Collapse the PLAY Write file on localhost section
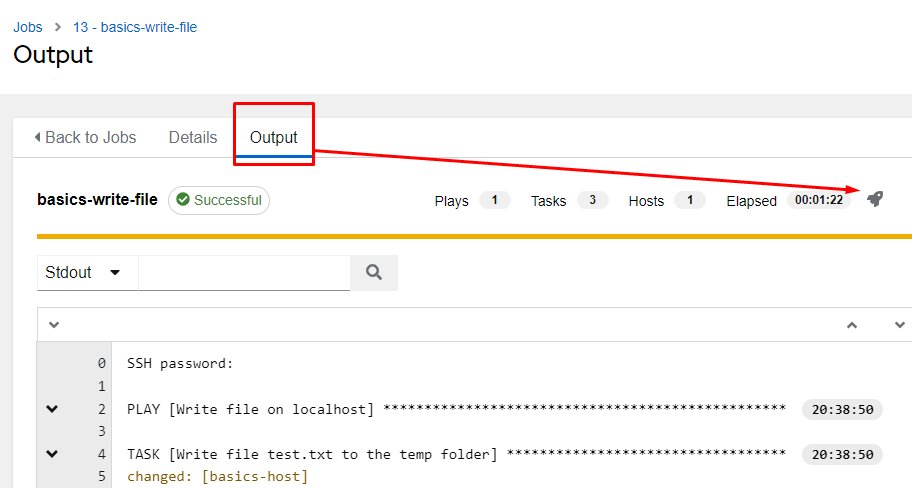This screenshot has height=488, width=912. tap(52, 409)
